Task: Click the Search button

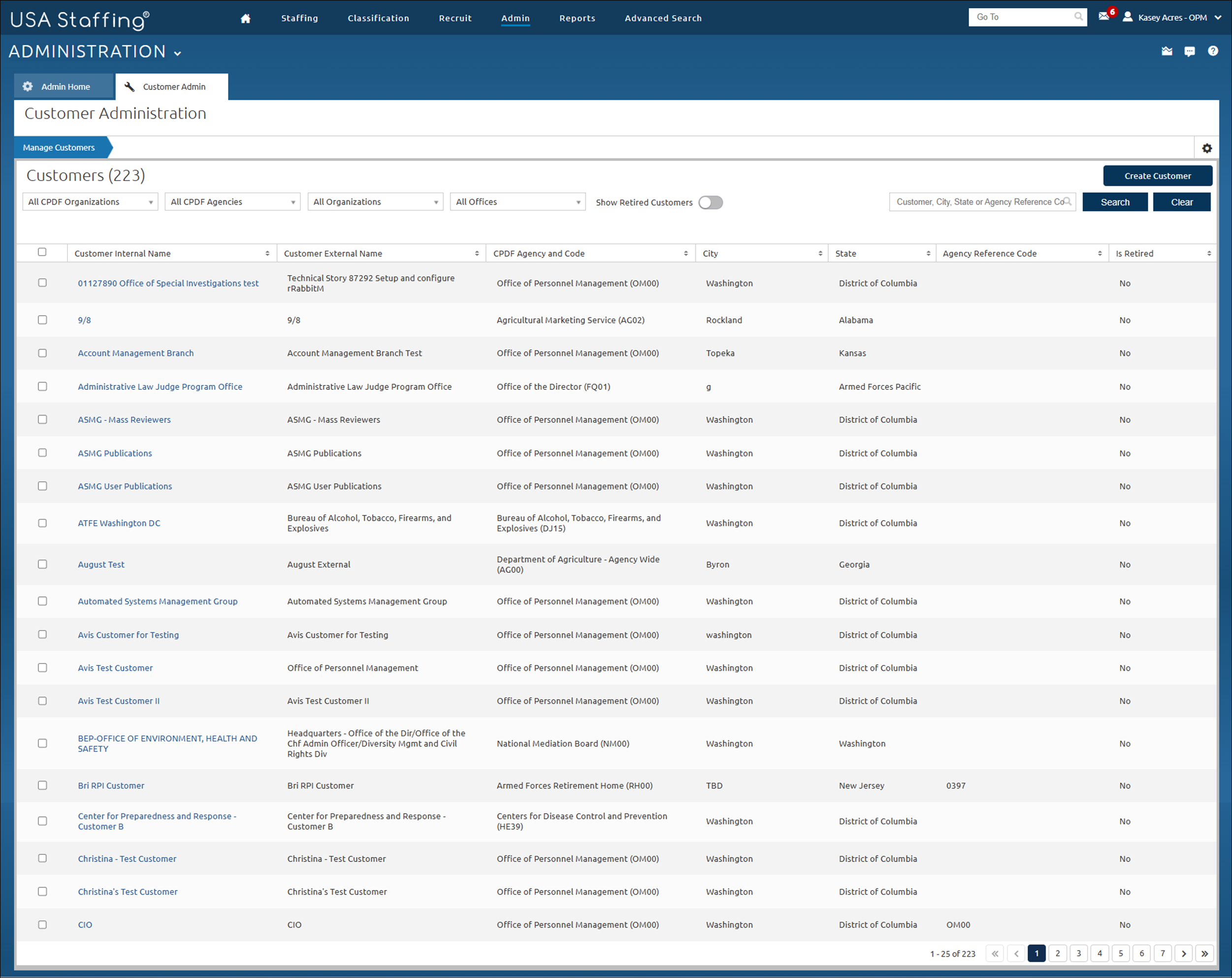Action: tap(1115, 202)
